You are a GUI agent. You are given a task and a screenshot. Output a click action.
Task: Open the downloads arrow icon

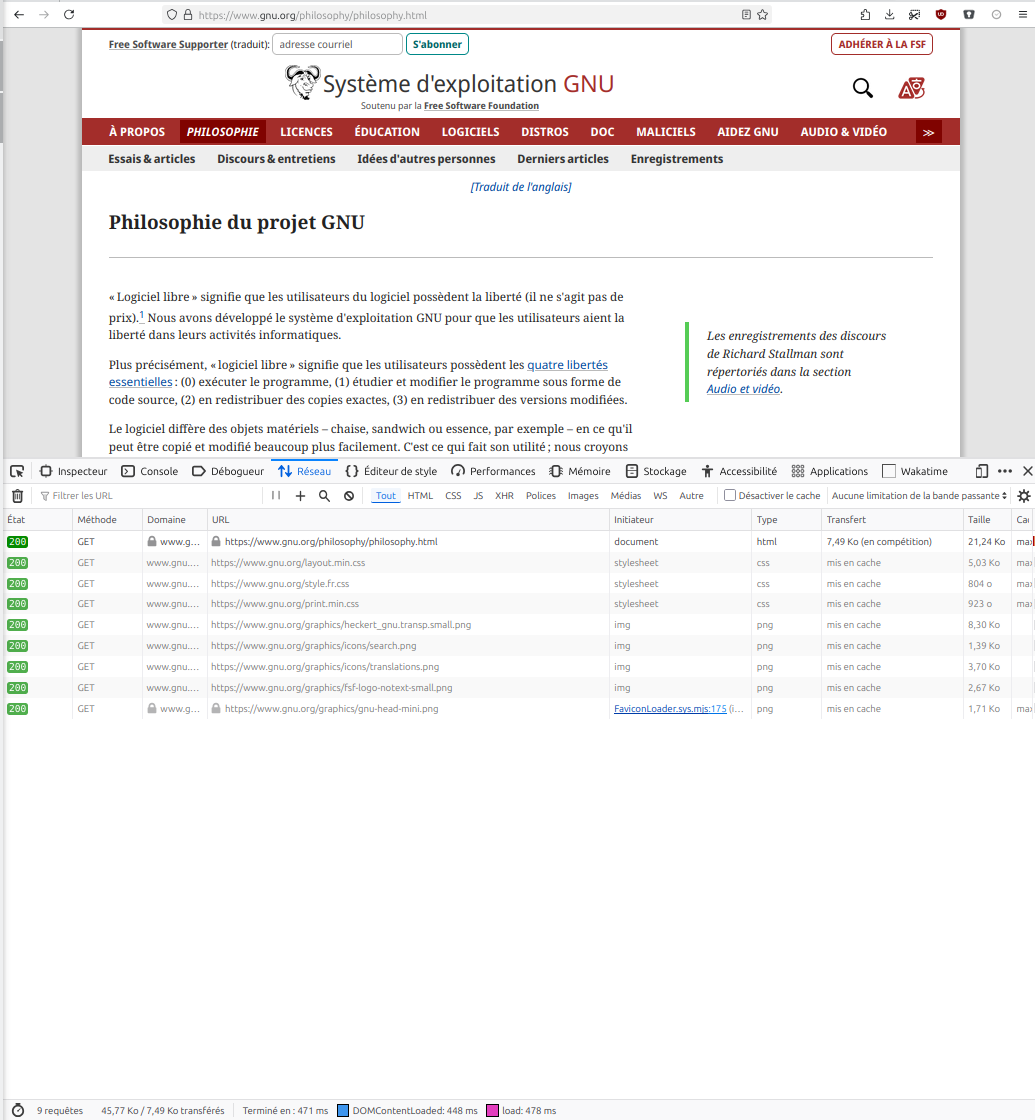[x=889, y=14]
